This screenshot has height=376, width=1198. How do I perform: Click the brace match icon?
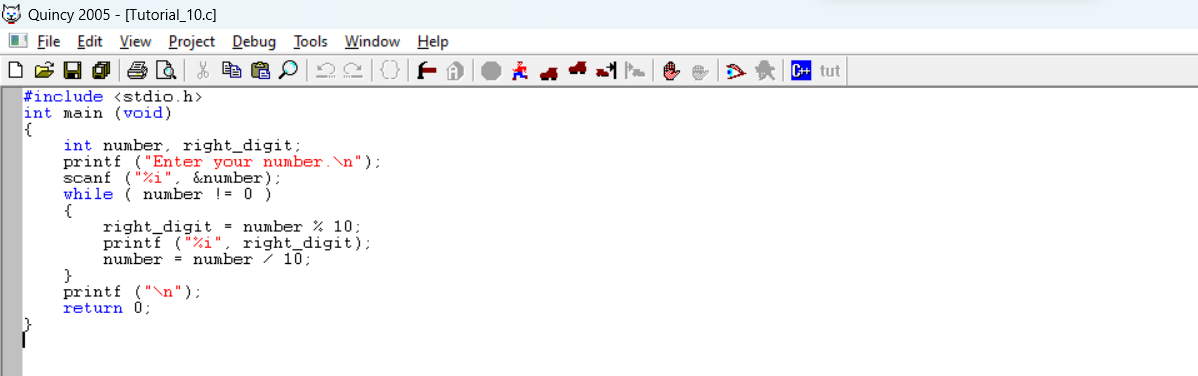[390, 71]
